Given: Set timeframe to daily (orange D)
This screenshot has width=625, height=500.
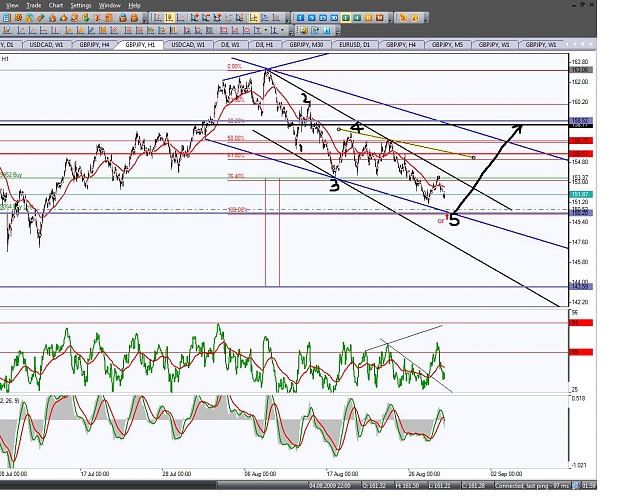Looking at the screenshot, I should (x=368, y=18).
